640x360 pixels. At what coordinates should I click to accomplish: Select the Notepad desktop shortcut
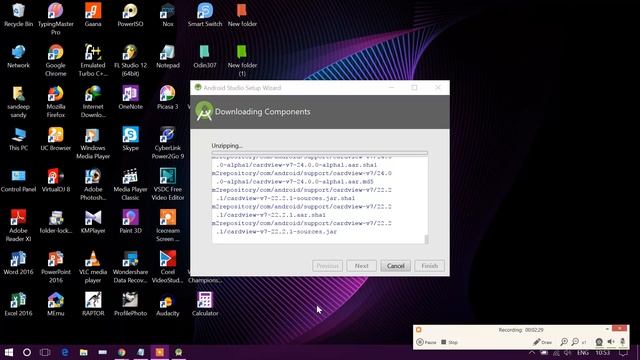(168, 56)
